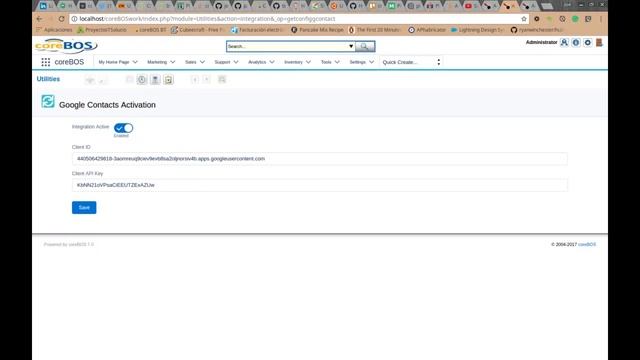Open the Inventory menu
The width and height of the screenshot is (640, 360).
click(x=297, y=62)
